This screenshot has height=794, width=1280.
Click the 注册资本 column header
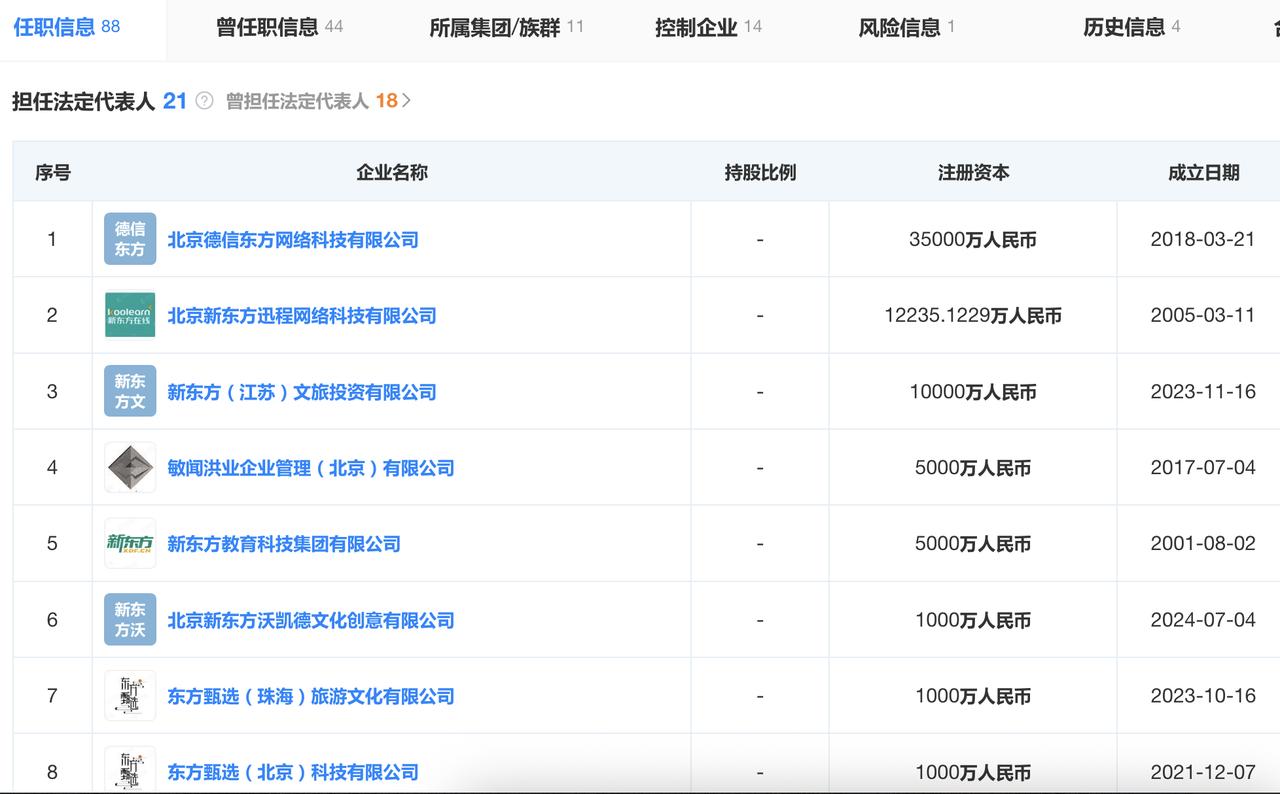click(973, 172)
